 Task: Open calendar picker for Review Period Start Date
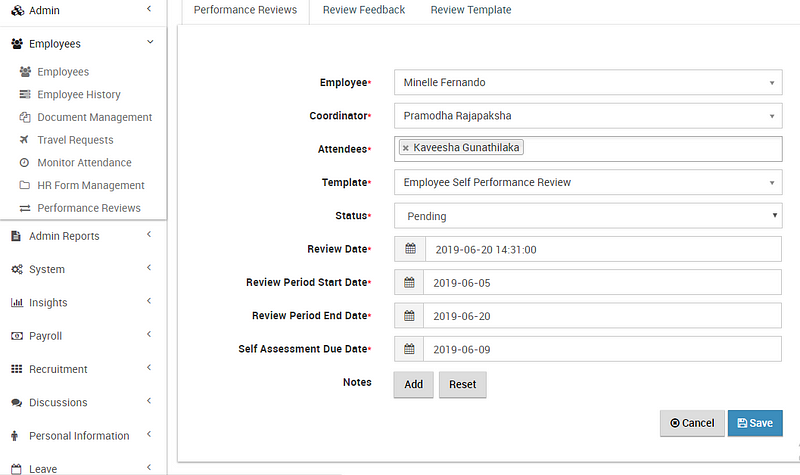409,282
